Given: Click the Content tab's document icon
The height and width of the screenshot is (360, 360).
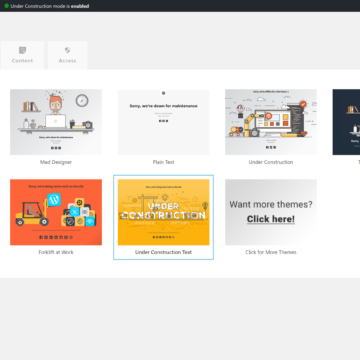Looking at the screenshot, I should [22, 50].
